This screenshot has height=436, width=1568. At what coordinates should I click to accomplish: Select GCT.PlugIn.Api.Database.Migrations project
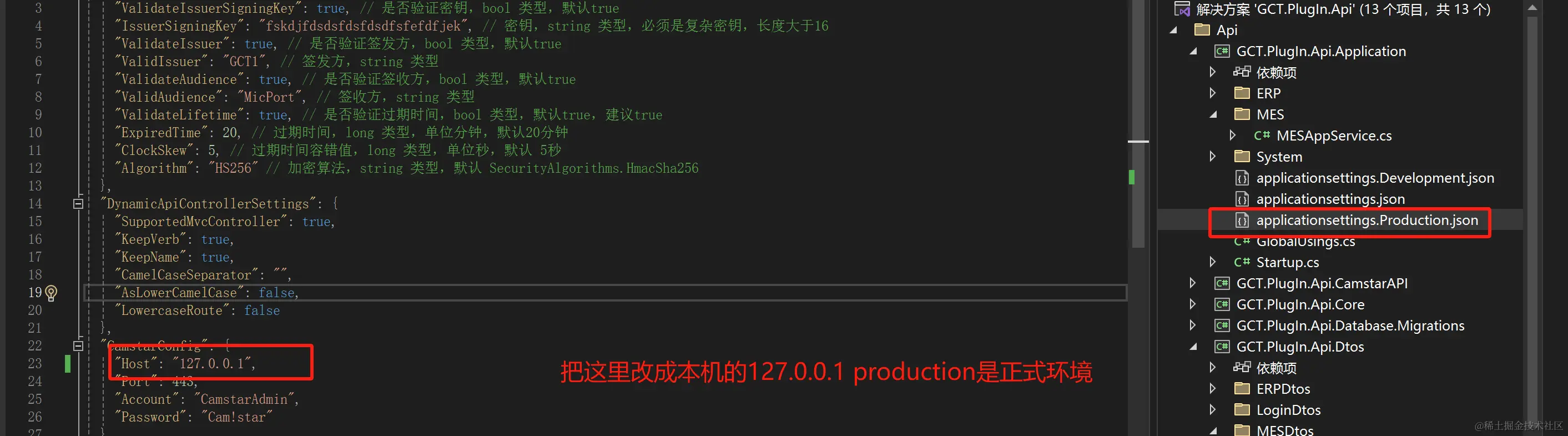[1350, 326]
